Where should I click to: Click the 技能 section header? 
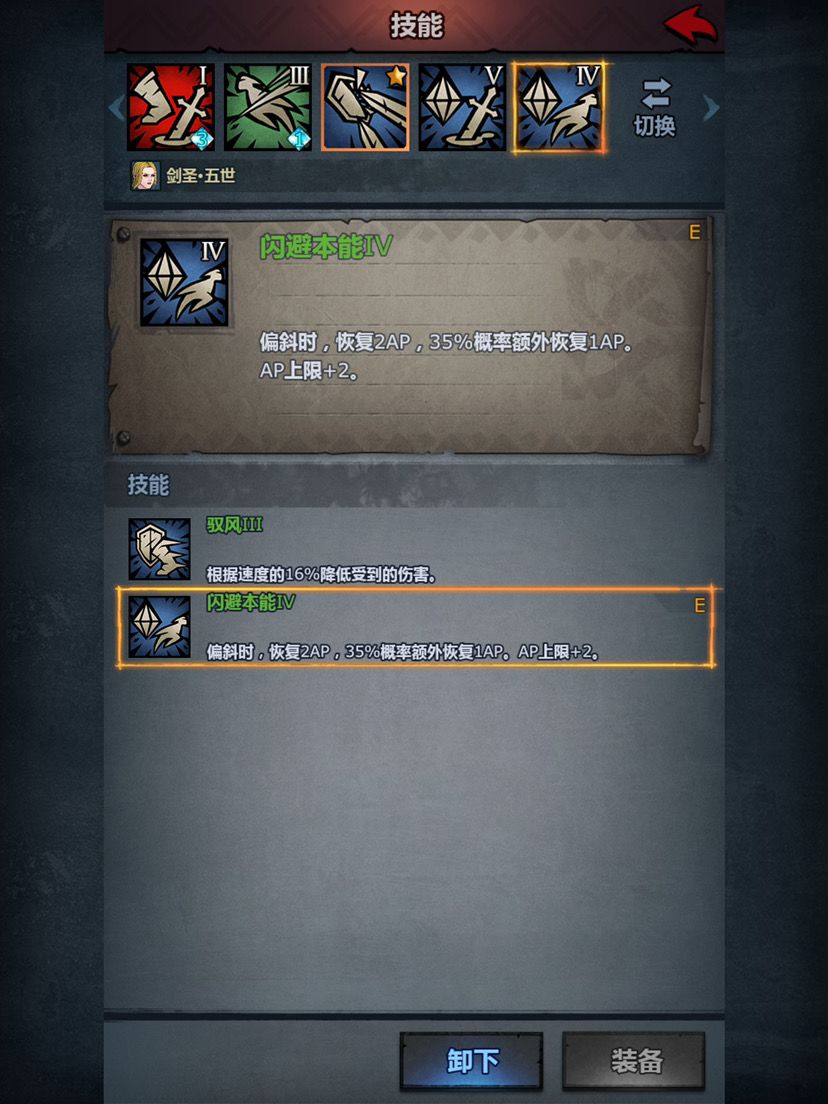point(149,484)
